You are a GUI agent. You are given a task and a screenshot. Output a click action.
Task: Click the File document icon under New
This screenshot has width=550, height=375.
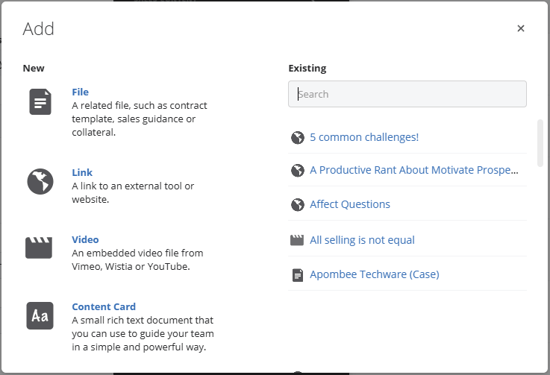(40, 102)
